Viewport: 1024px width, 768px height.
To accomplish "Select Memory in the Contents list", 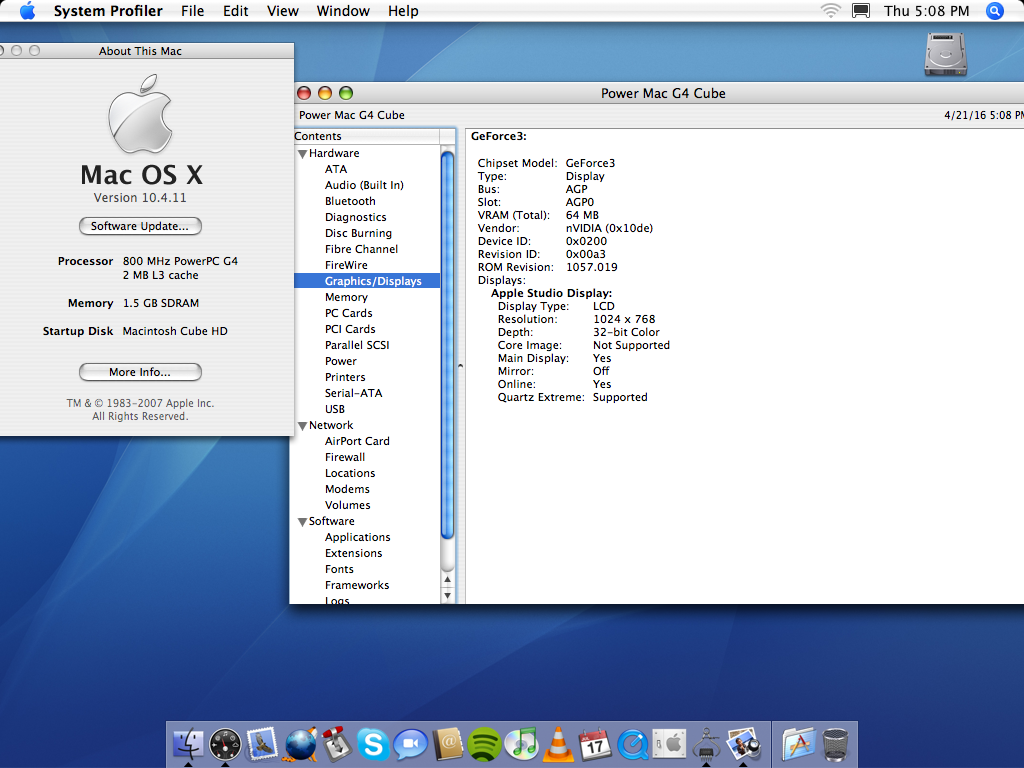I will point(346,297).
